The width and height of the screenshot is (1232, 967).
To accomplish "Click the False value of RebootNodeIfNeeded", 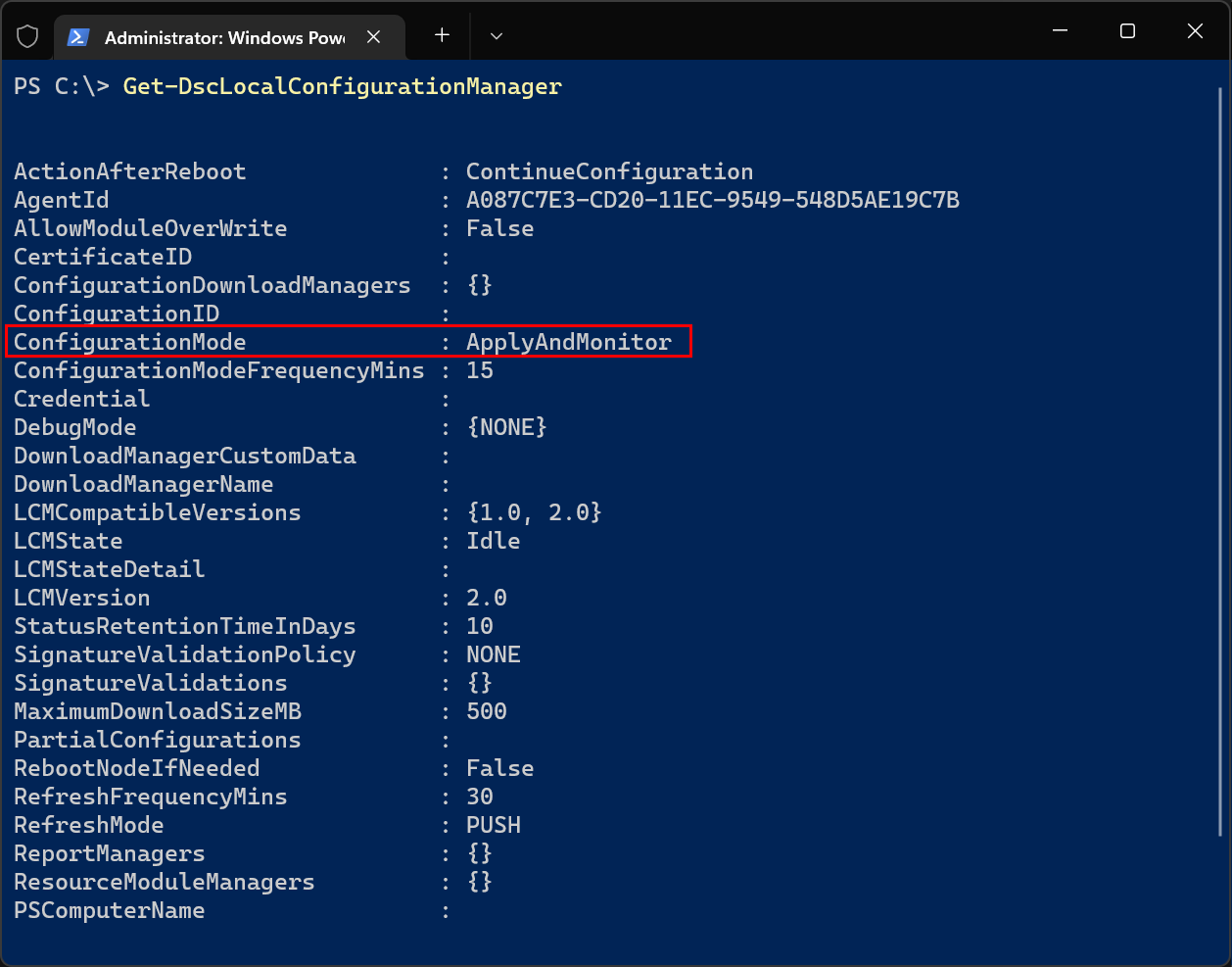I will (500, 768).
